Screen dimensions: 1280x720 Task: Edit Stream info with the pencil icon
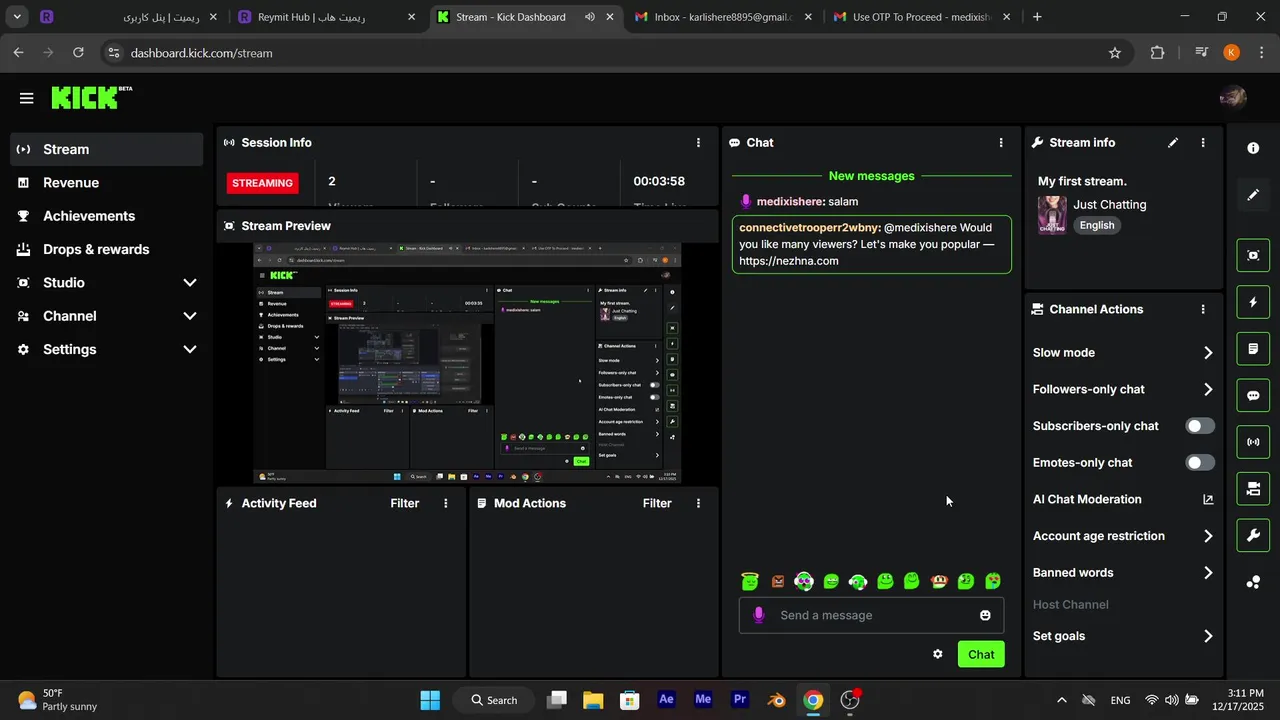pyautogui.click(x=1173, y=143)
